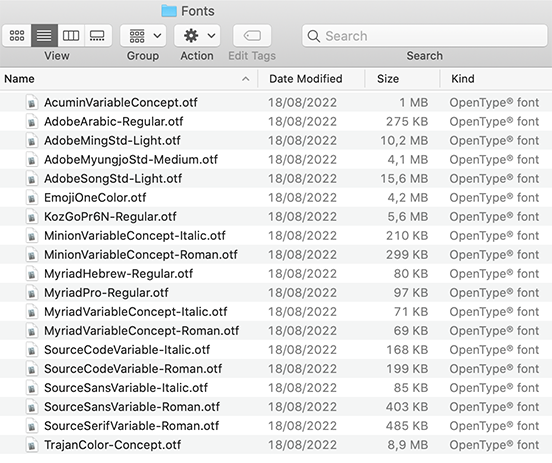The height and width of the screenshot is (463, 552).
Task: Click file name MyriadVariableConcept-Roman.otf
Action: (x=142, y=331)
